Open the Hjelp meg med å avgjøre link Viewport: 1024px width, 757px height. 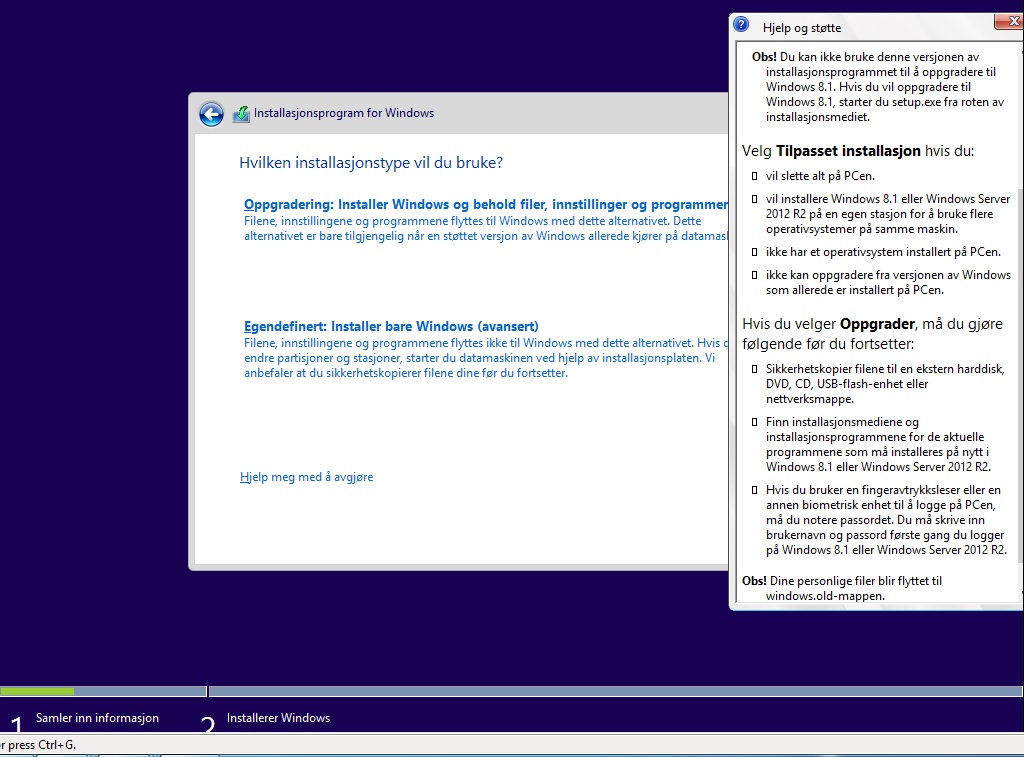306,477
